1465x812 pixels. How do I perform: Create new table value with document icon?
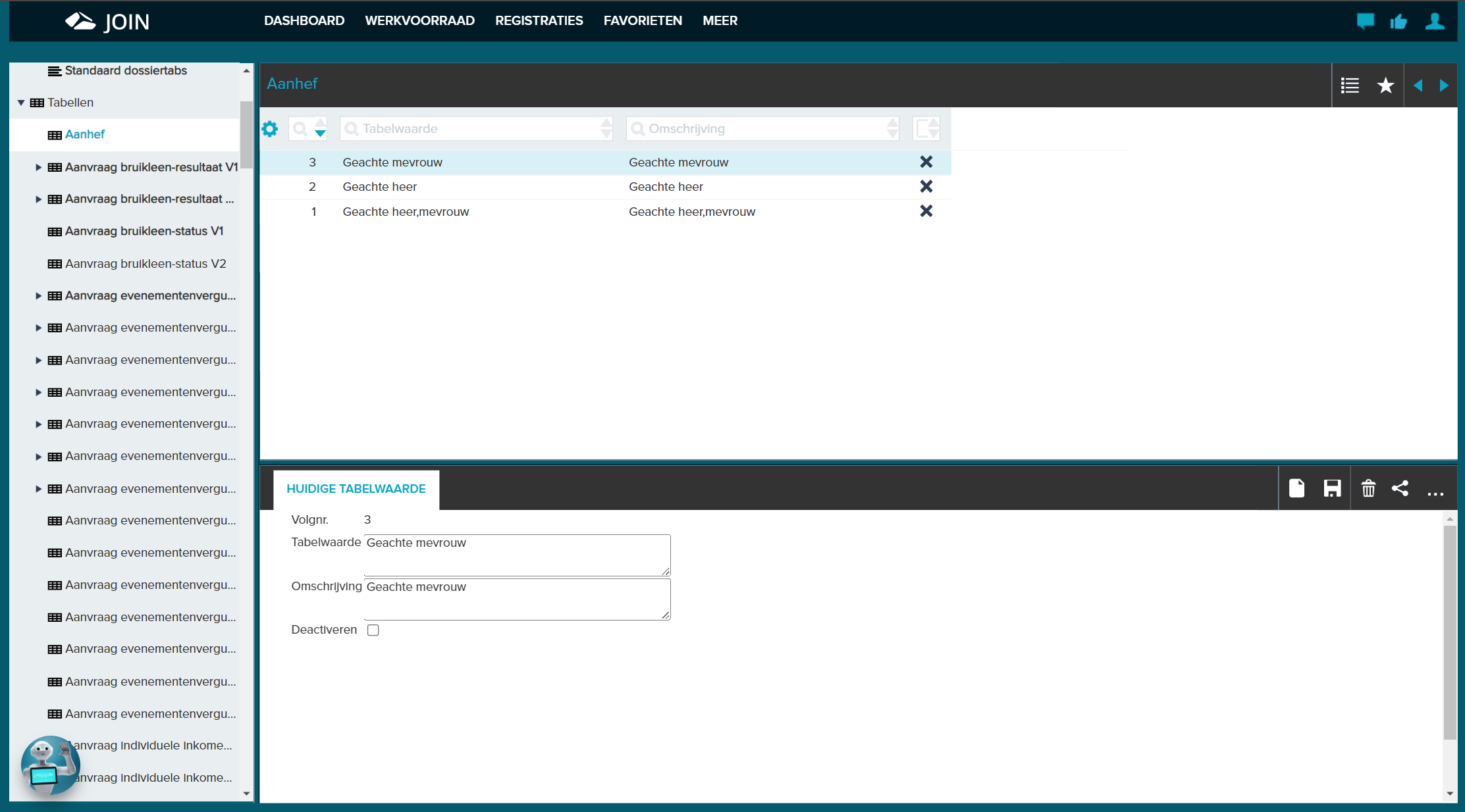point(1297,488)
